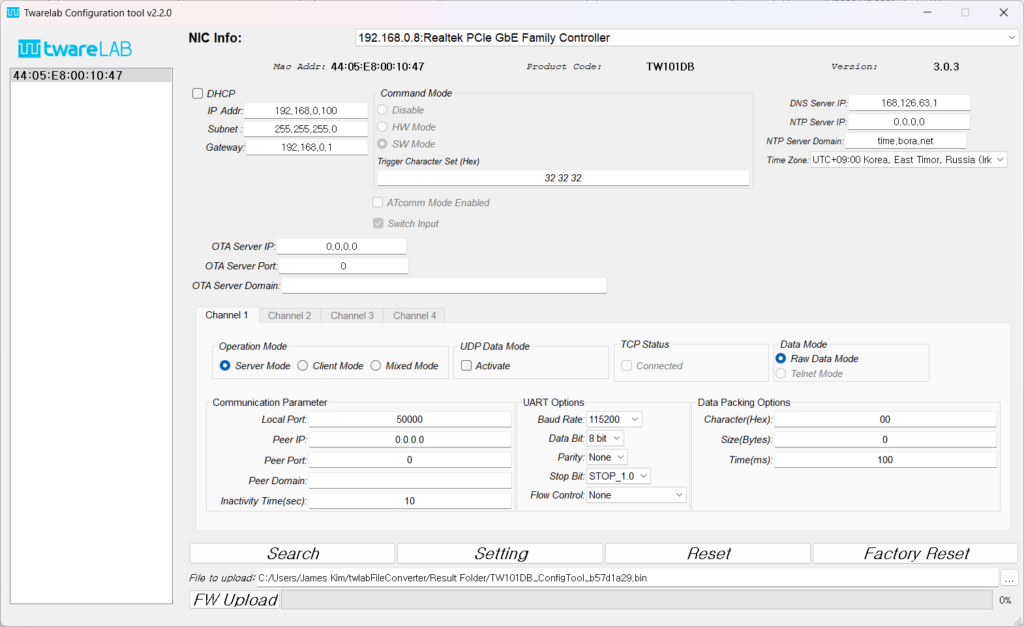This screenshot has height=627, width=1024.
Task: Open the Stop Bit dropdown
Action: pyautogui.click(x=618, y=476)
